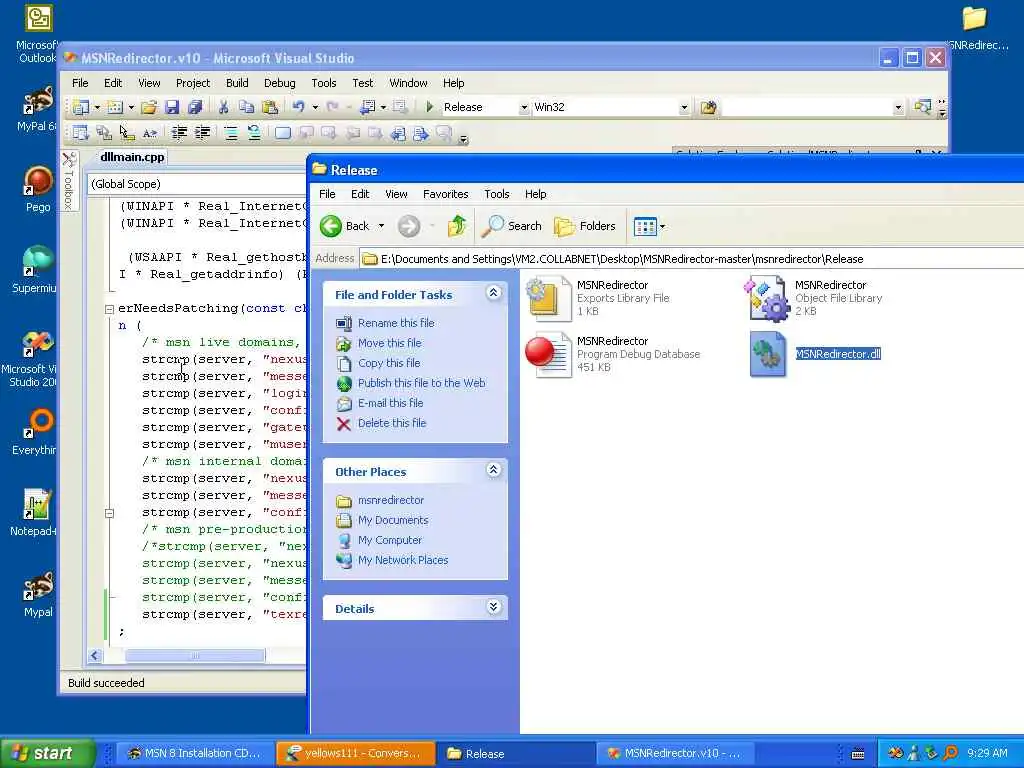
Task: Select MSNRedirector Program Debug Database file
Action: coord(614,355)
